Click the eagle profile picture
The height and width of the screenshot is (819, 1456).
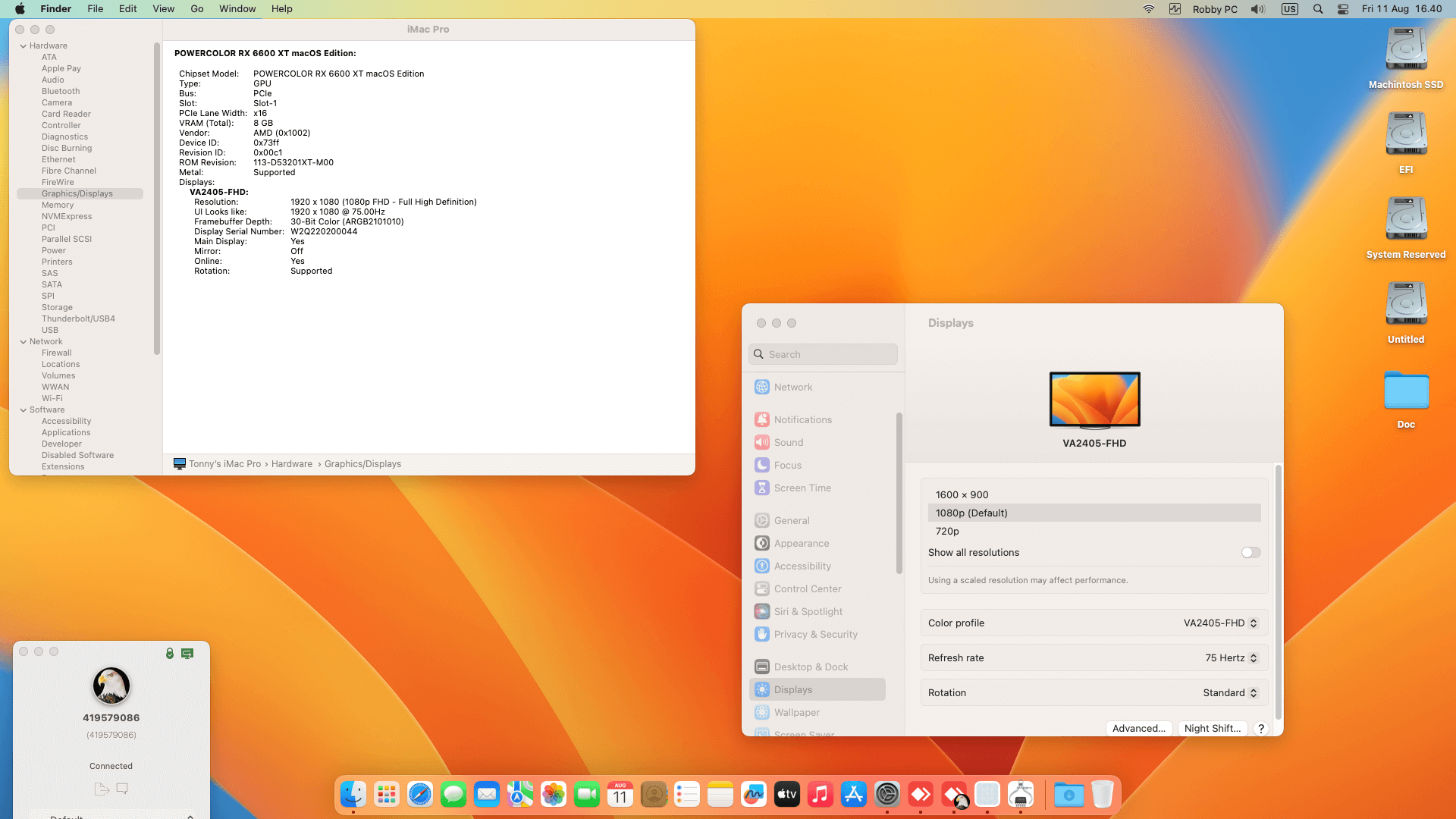coord(111,686)
